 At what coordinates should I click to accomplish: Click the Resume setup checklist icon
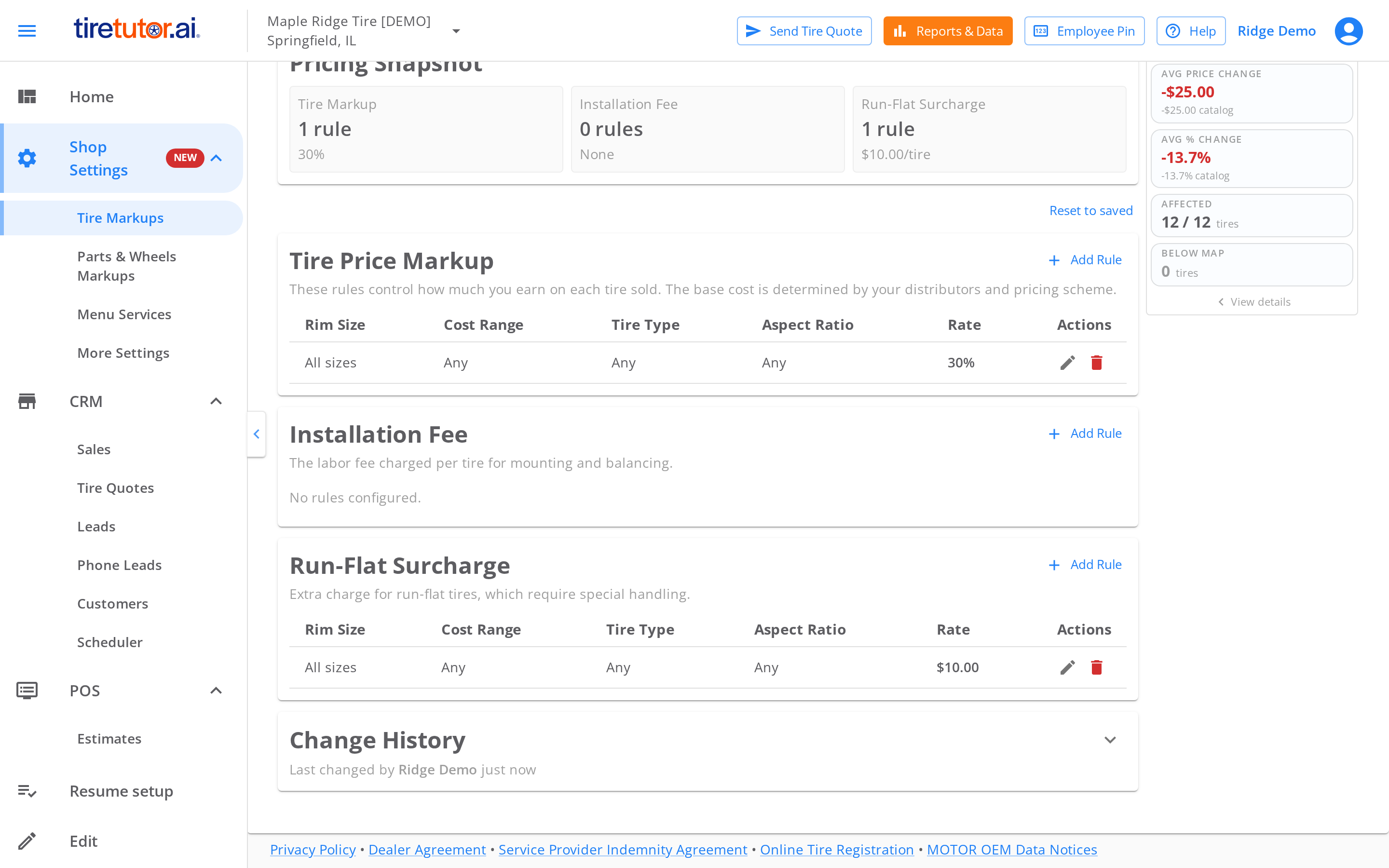[x=27, y=791]
